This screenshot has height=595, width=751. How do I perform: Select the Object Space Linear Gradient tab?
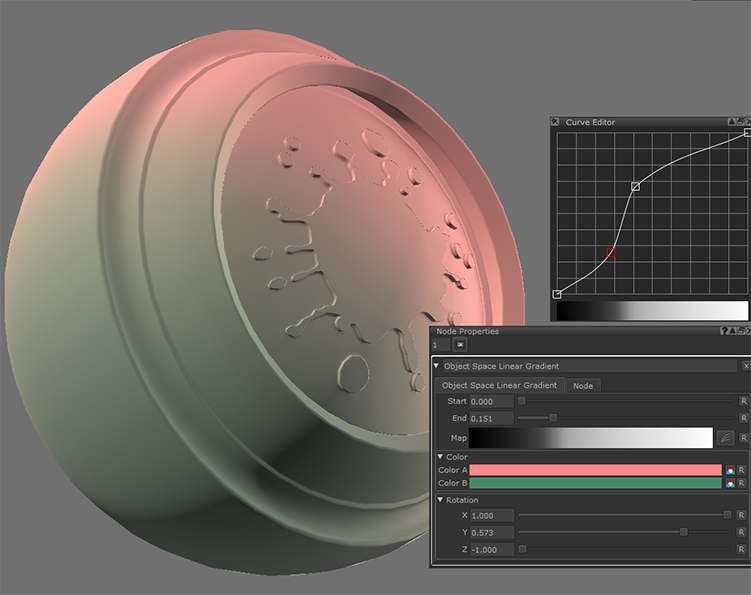(x=499, y=385)
